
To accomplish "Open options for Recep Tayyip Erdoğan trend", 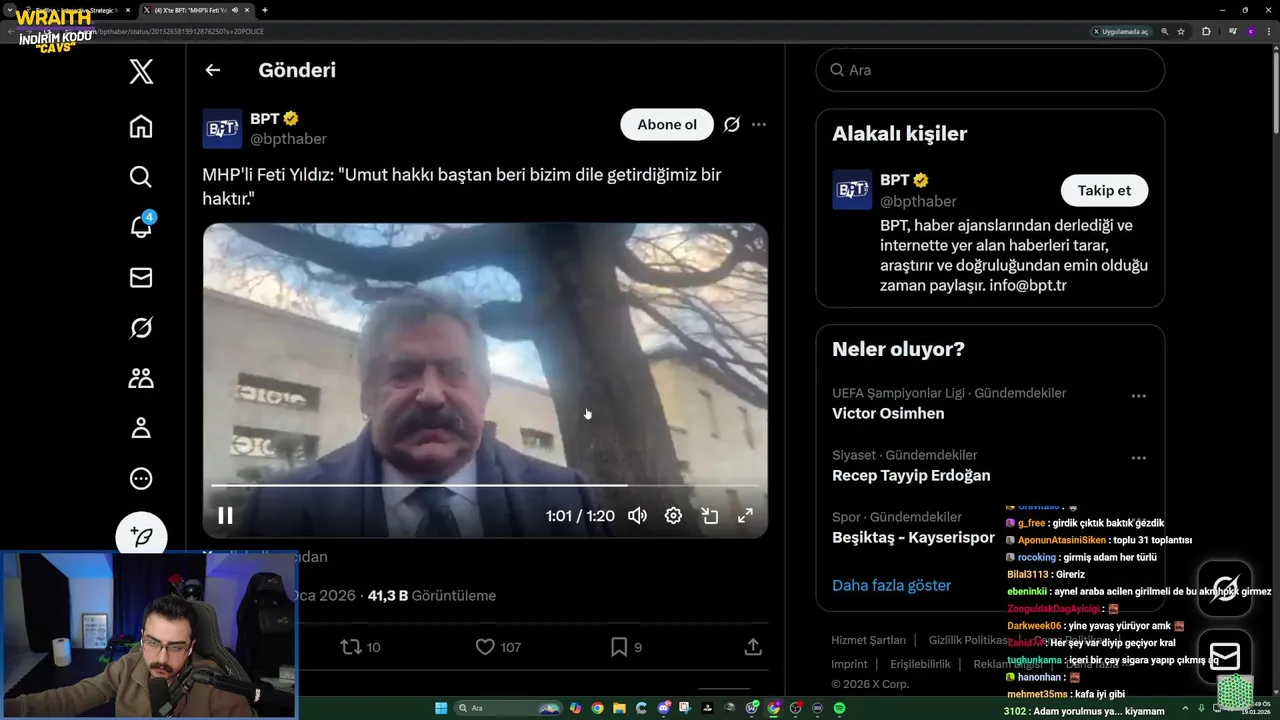I will [1138, 458].
